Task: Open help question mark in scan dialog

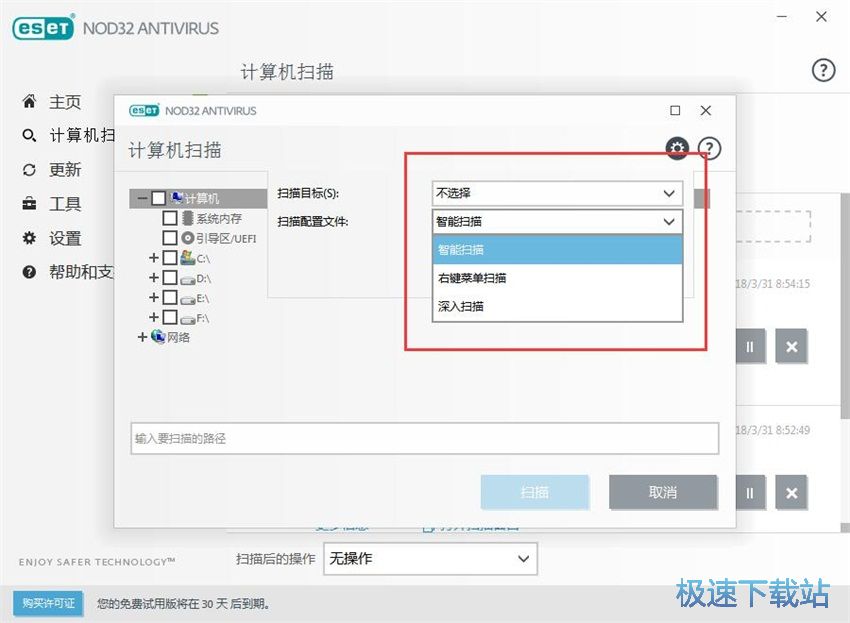Action: pyautogui.click(x=709, y=148)
